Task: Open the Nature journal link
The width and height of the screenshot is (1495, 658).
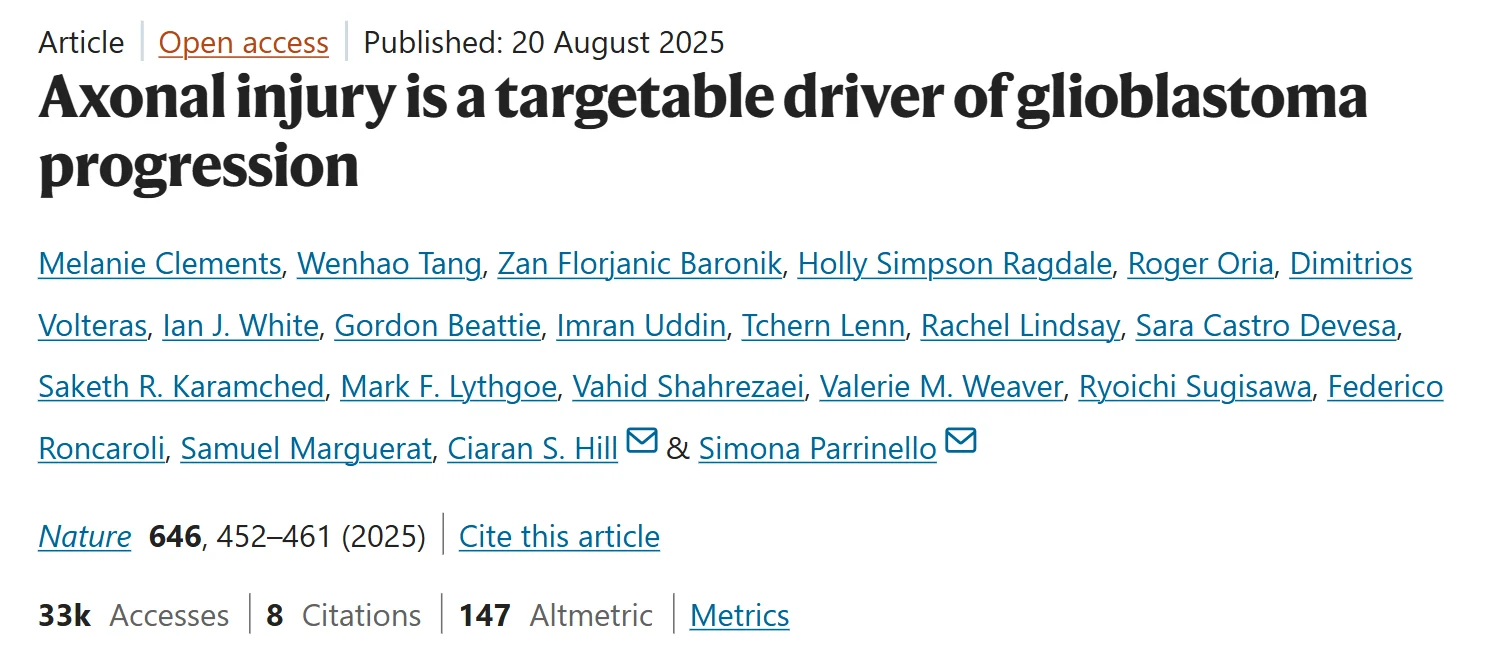Action: 84,537
